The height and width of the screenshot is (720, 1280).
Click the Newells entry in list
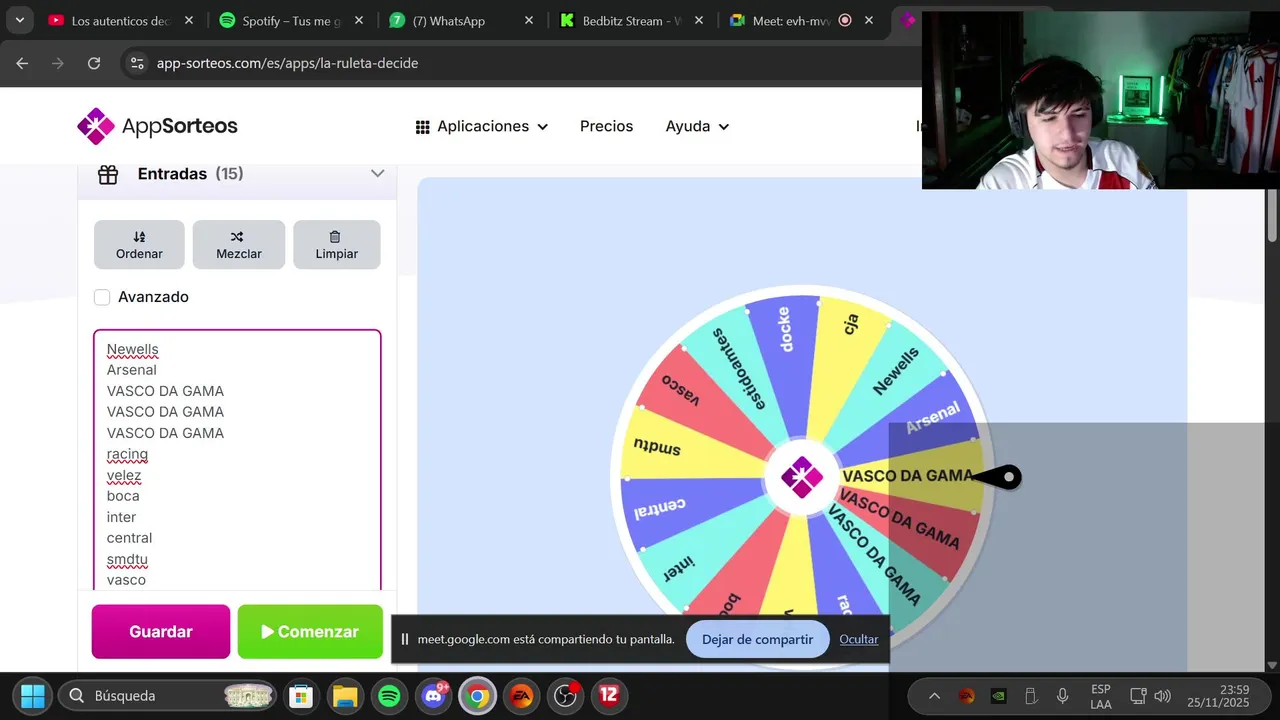pyautogui.click(x=132, y=349)
